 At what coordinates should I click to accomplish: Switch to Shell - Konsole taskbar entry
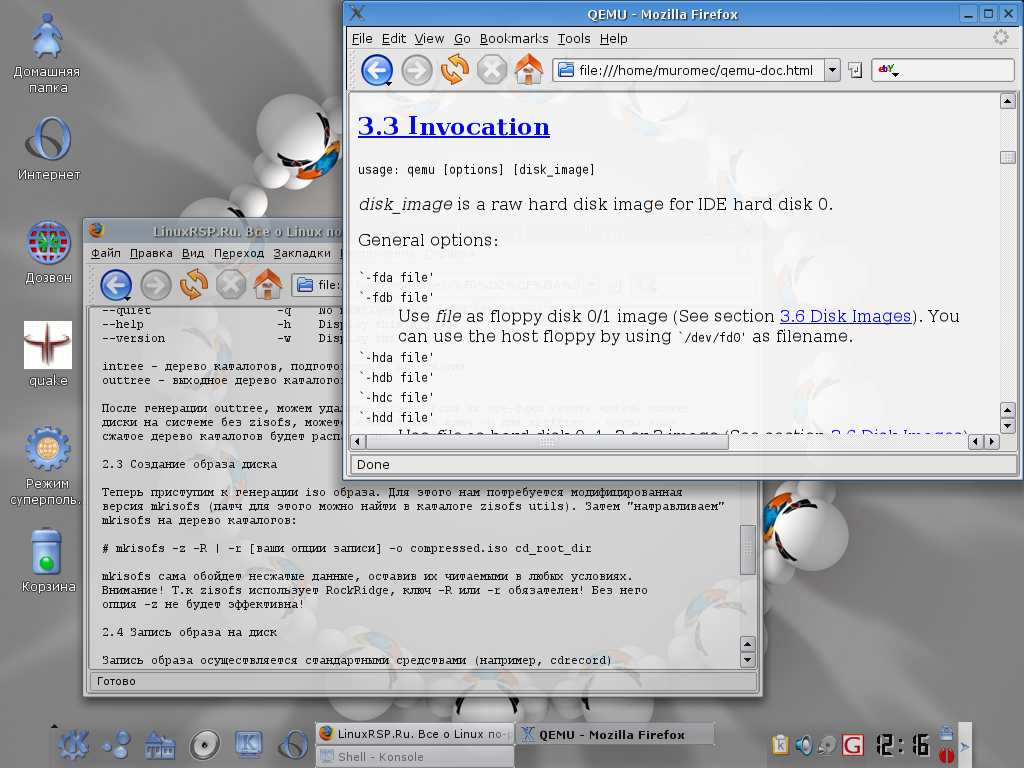point(414,757)
